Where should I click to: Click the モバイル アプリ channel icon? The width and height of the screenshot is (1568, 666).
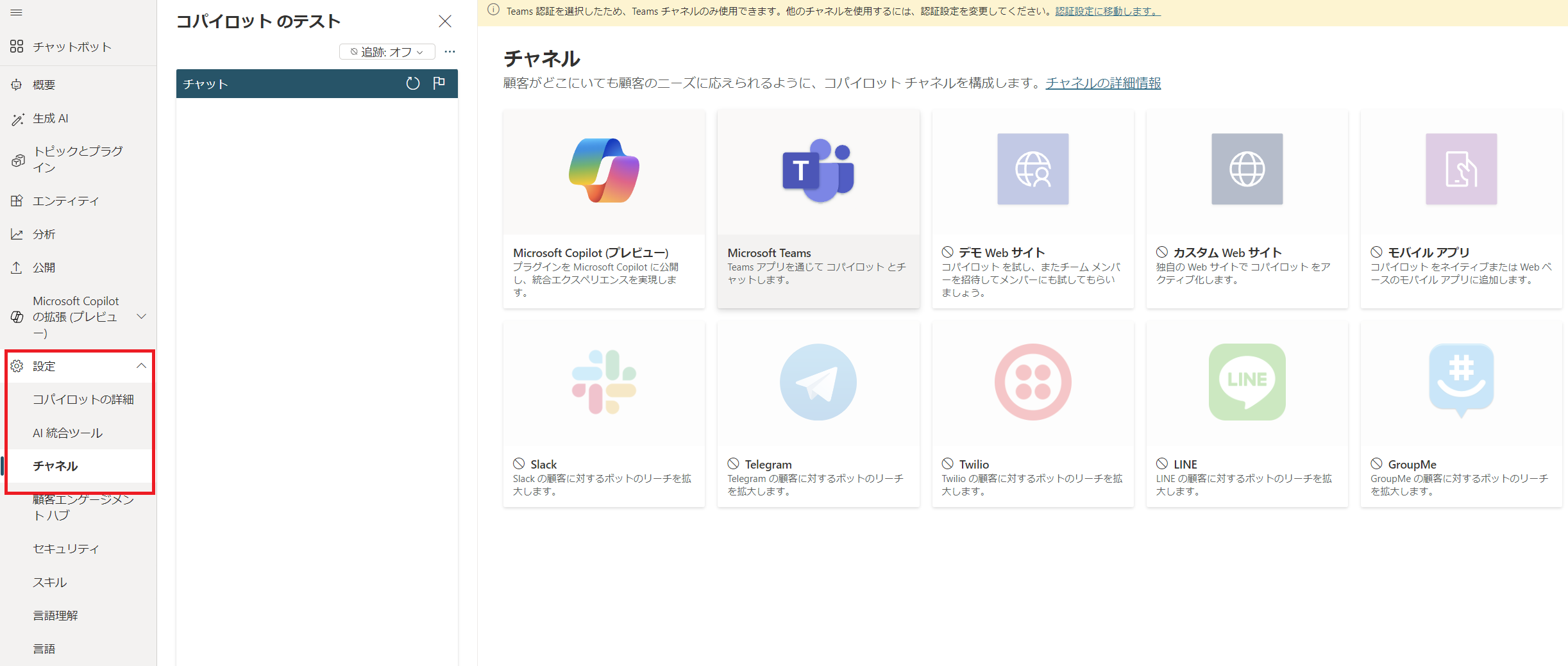point(1461,169)
